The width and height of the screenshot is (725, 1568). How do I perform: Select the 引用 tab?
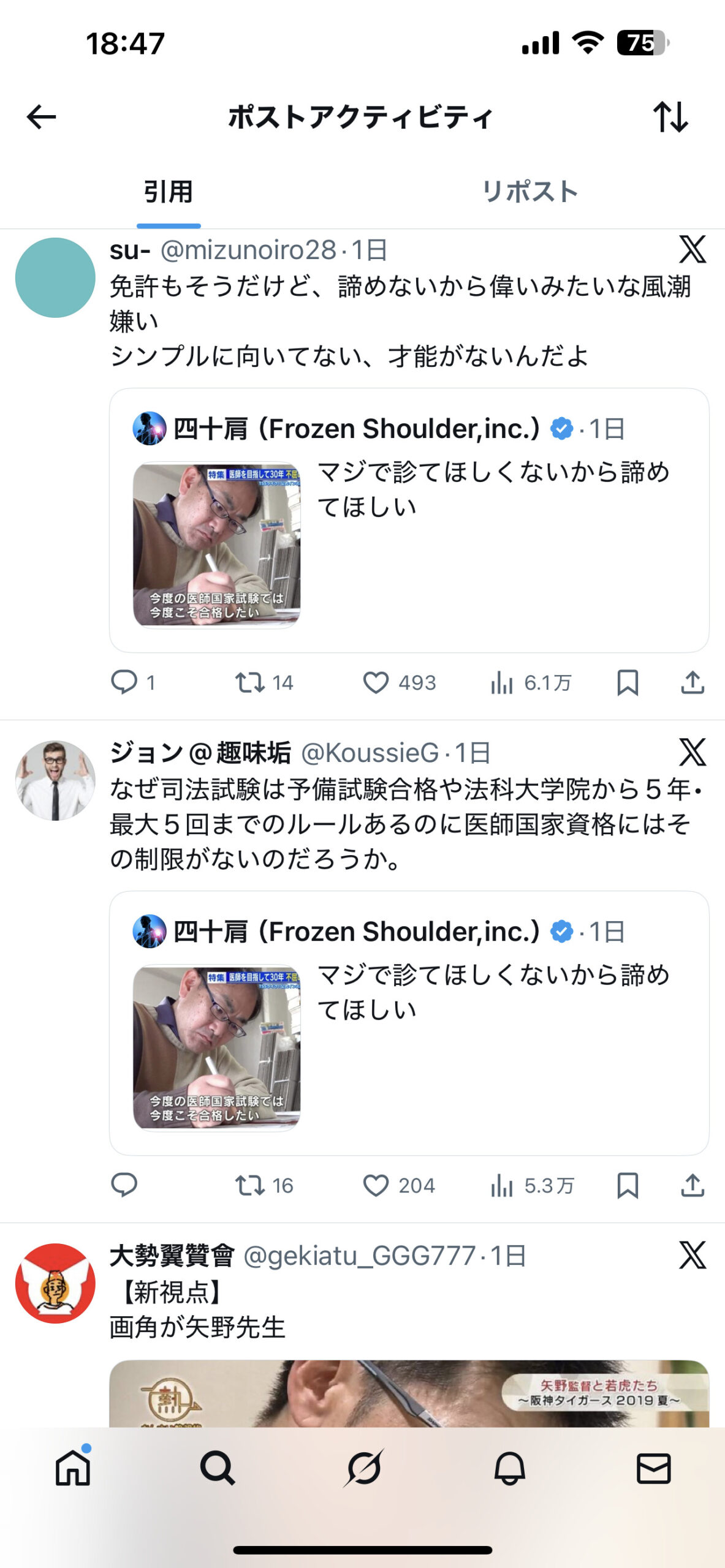click(169, 192)
